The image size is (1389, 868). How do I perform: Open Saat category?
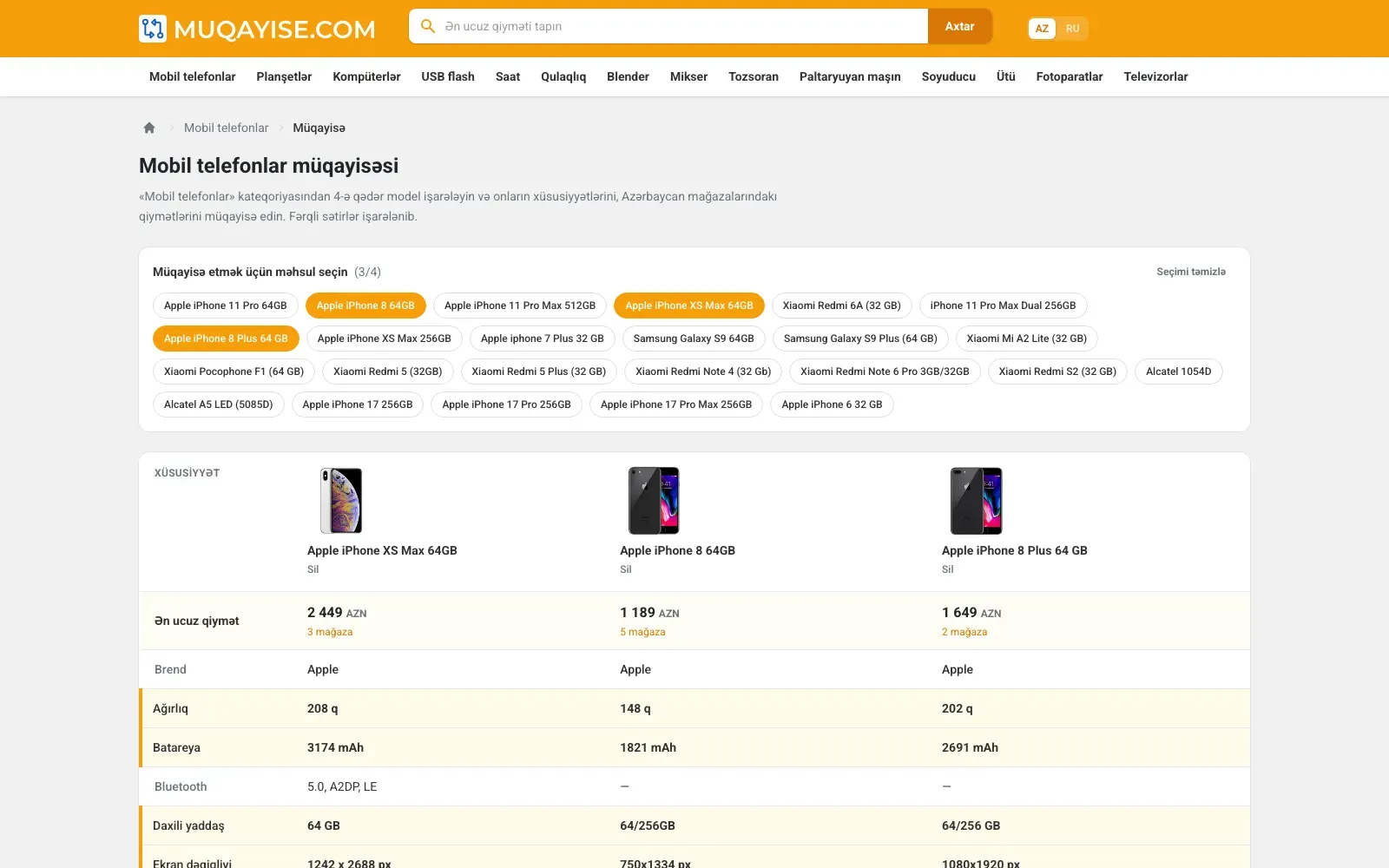pos(508,76)
